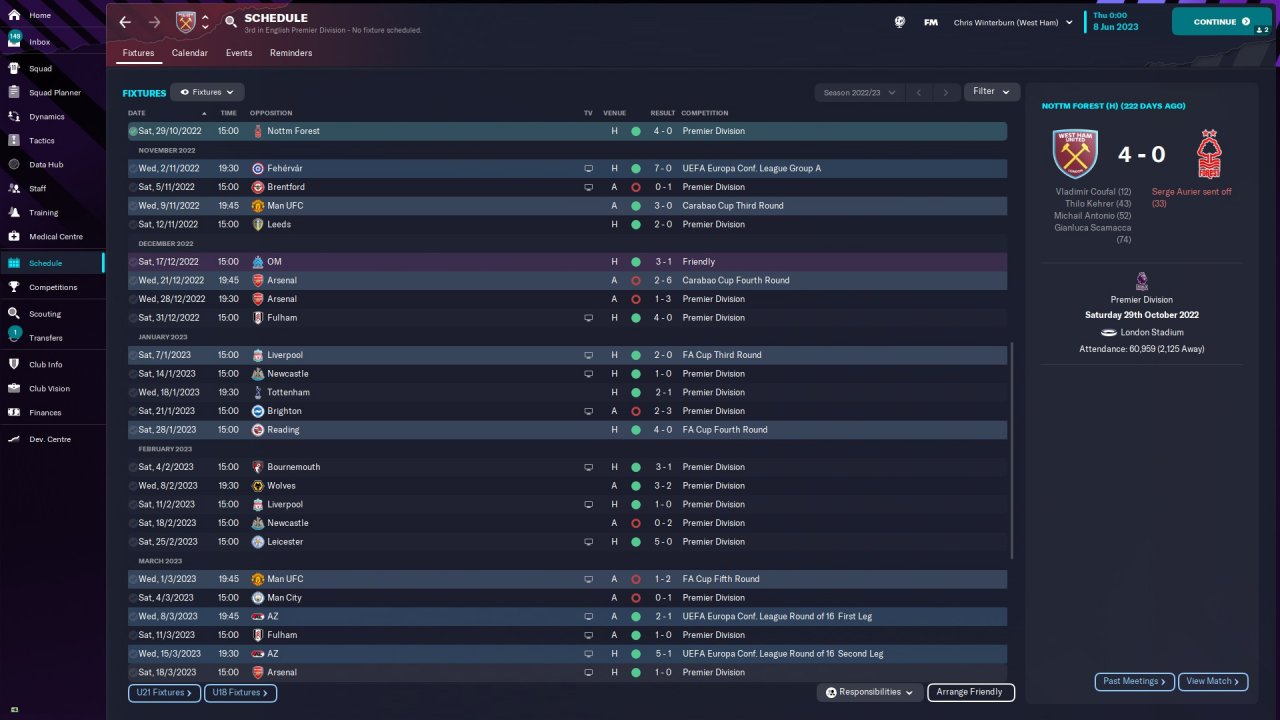Click the club switcher up/down chevrons
This screenshot has width=1280, height=720.
[205, 22]
